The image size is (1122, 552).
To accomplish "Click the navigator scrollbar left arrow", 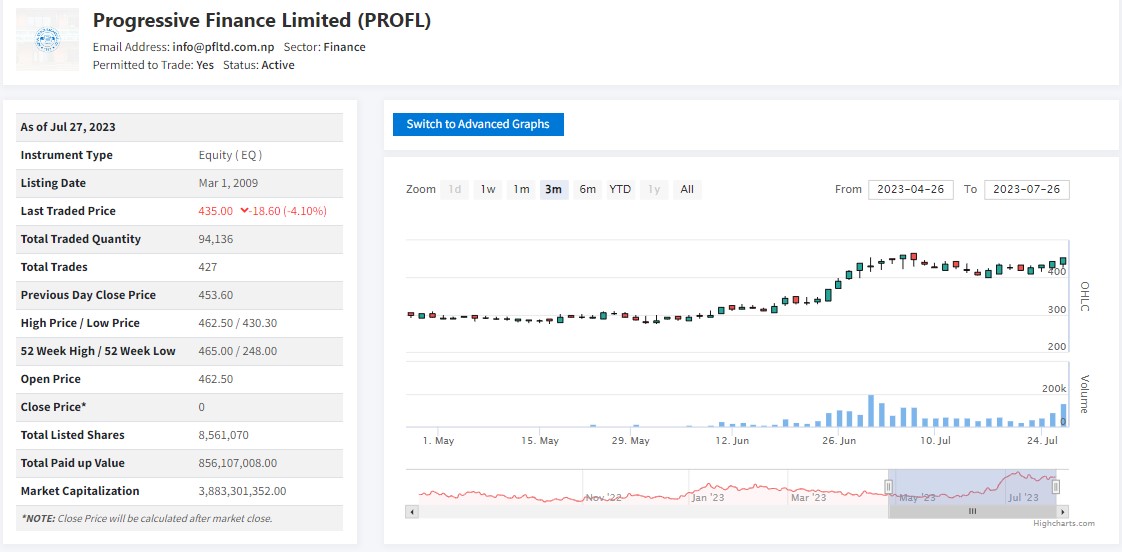I will 410,511.
